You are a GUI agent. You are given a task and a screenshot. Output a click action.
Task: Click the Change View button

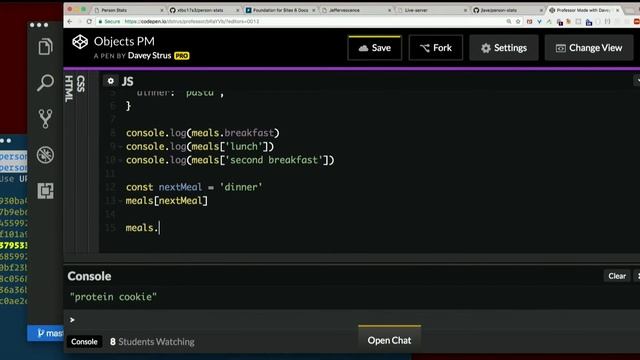[589, 48]
